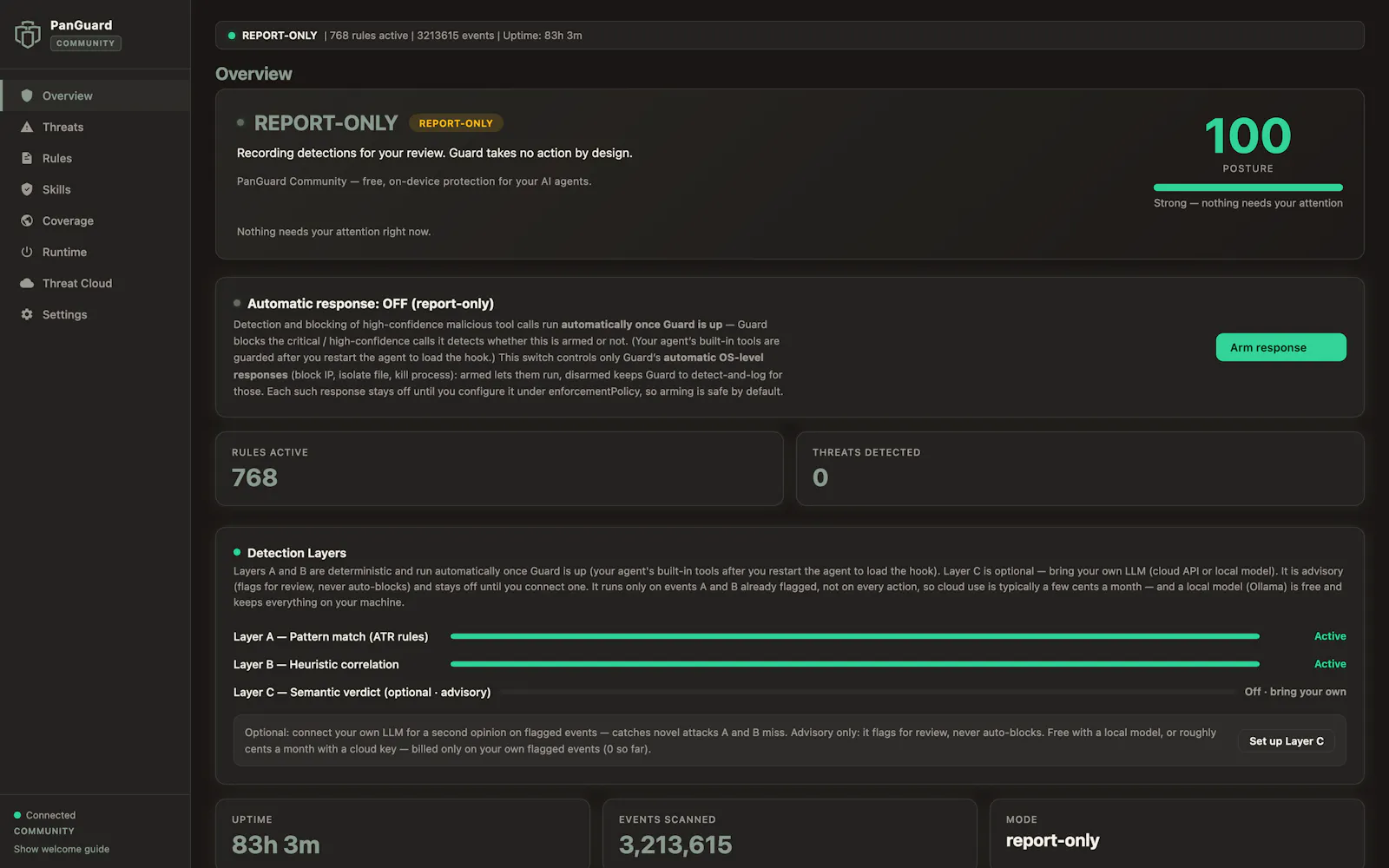Click the Uptime value 83h 3m
1389x868 pixels.
(275, 845)
